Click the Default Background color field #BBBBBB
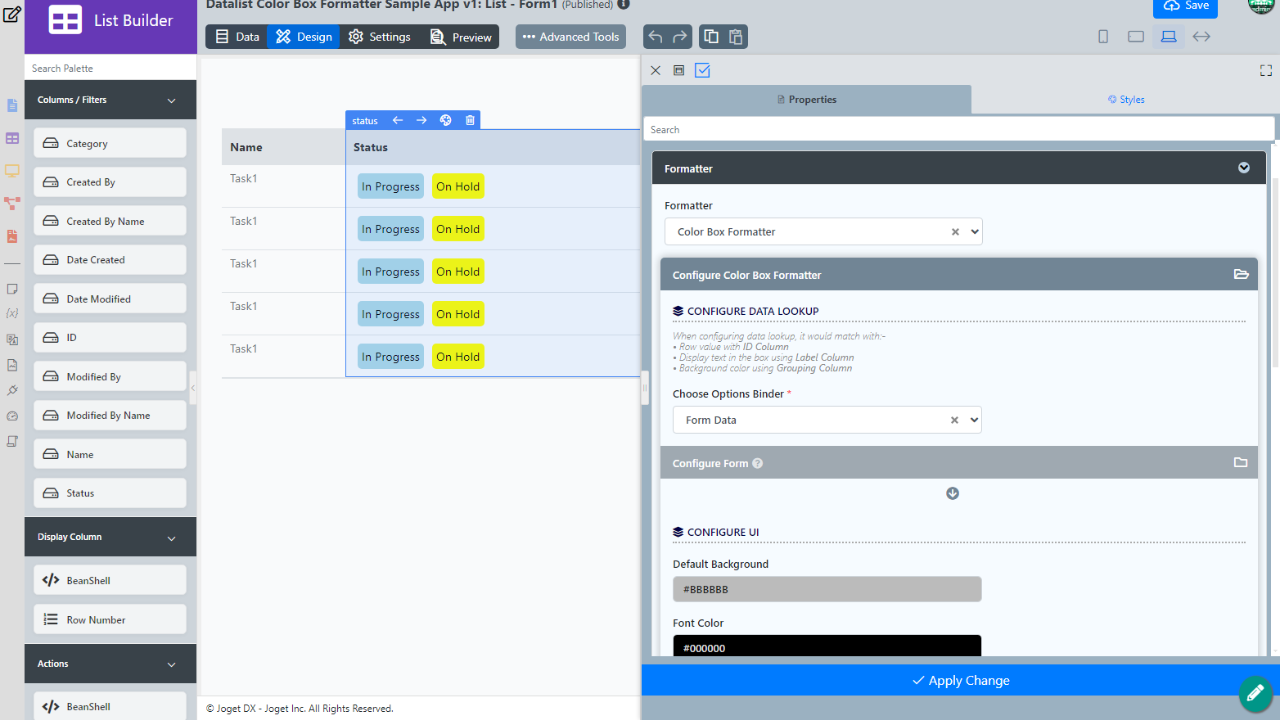 (827, 589)
